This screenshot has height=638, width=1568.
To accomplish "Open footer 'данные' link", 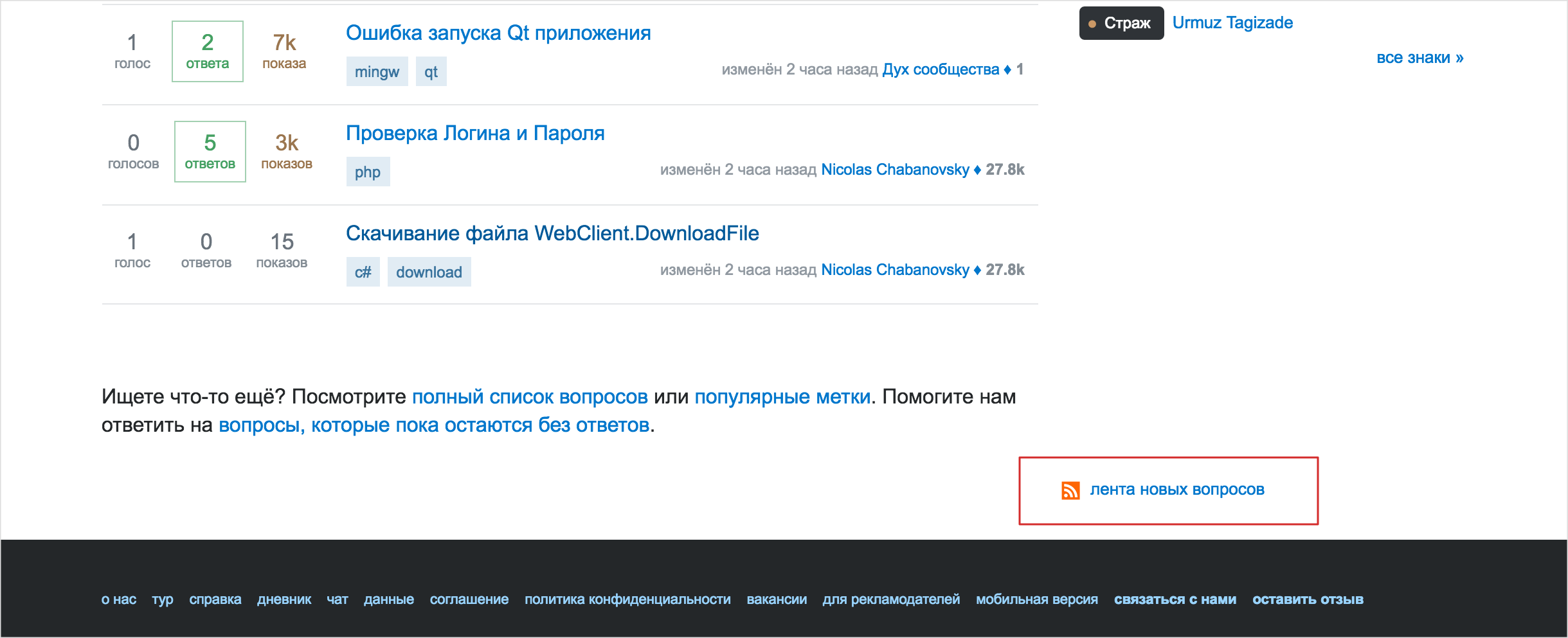I will point(389,599).
